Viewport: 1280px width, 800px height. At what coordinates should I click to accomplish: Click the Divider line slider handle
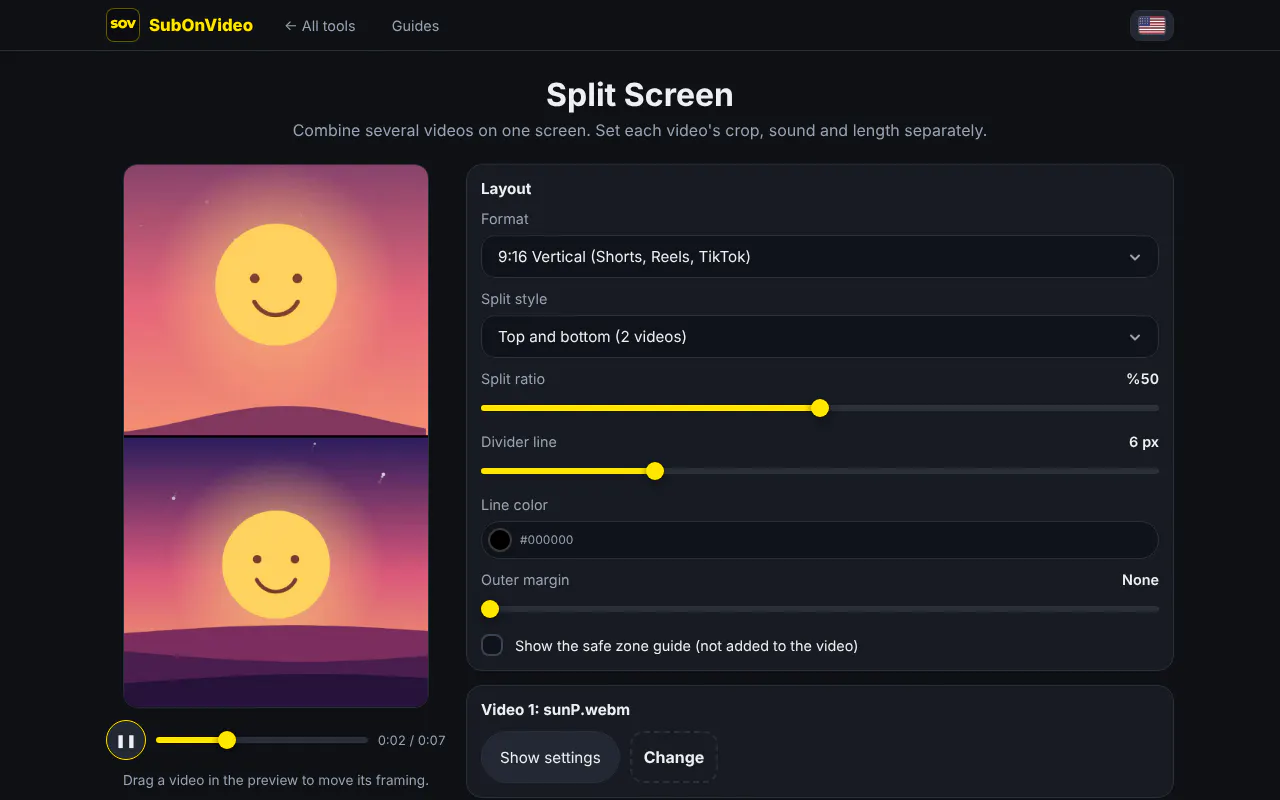pos(655,471)
